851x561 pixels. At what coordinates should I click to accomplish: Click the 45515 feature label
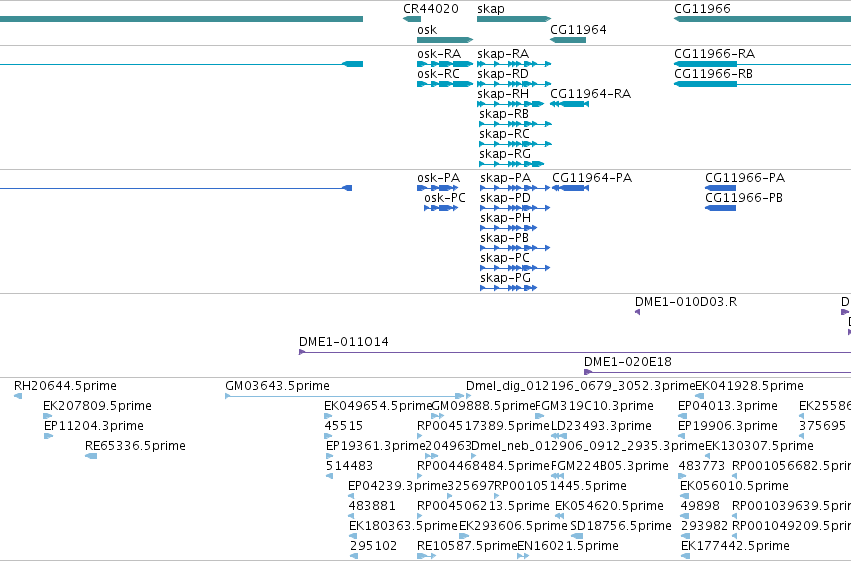[344, 426]
